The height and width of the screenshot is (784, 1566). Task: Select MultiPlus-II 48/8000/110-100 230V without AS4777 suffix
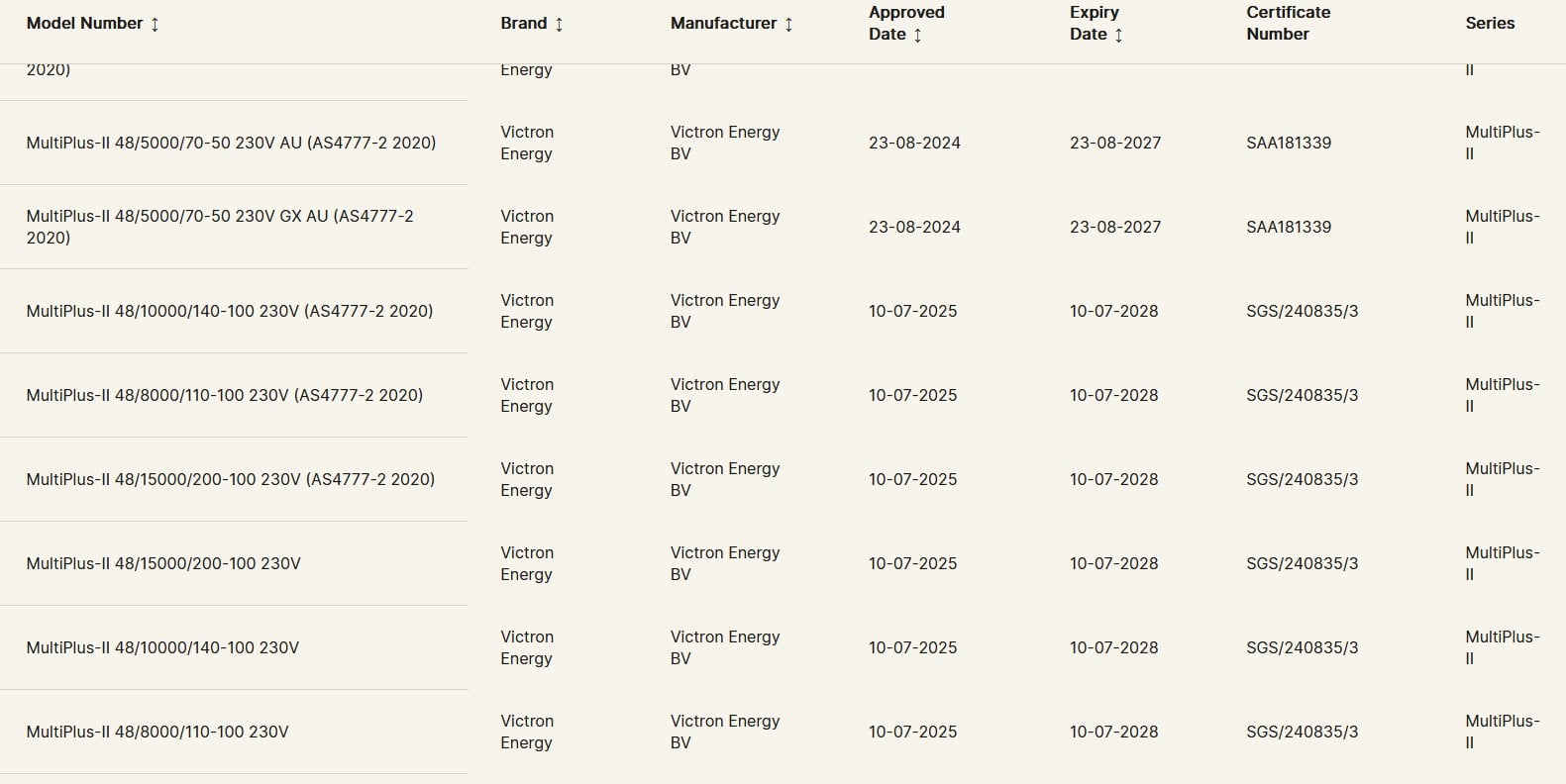157,732
